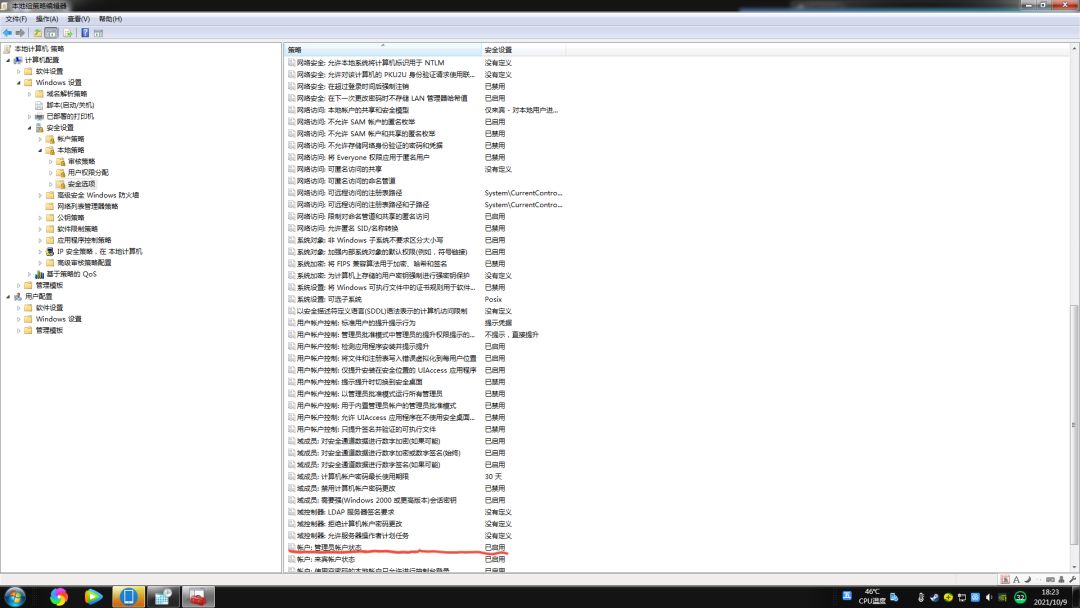Open the colorful browser taskbar icon
Viewport: 1080px width, 608px height.
click(59, 596)
